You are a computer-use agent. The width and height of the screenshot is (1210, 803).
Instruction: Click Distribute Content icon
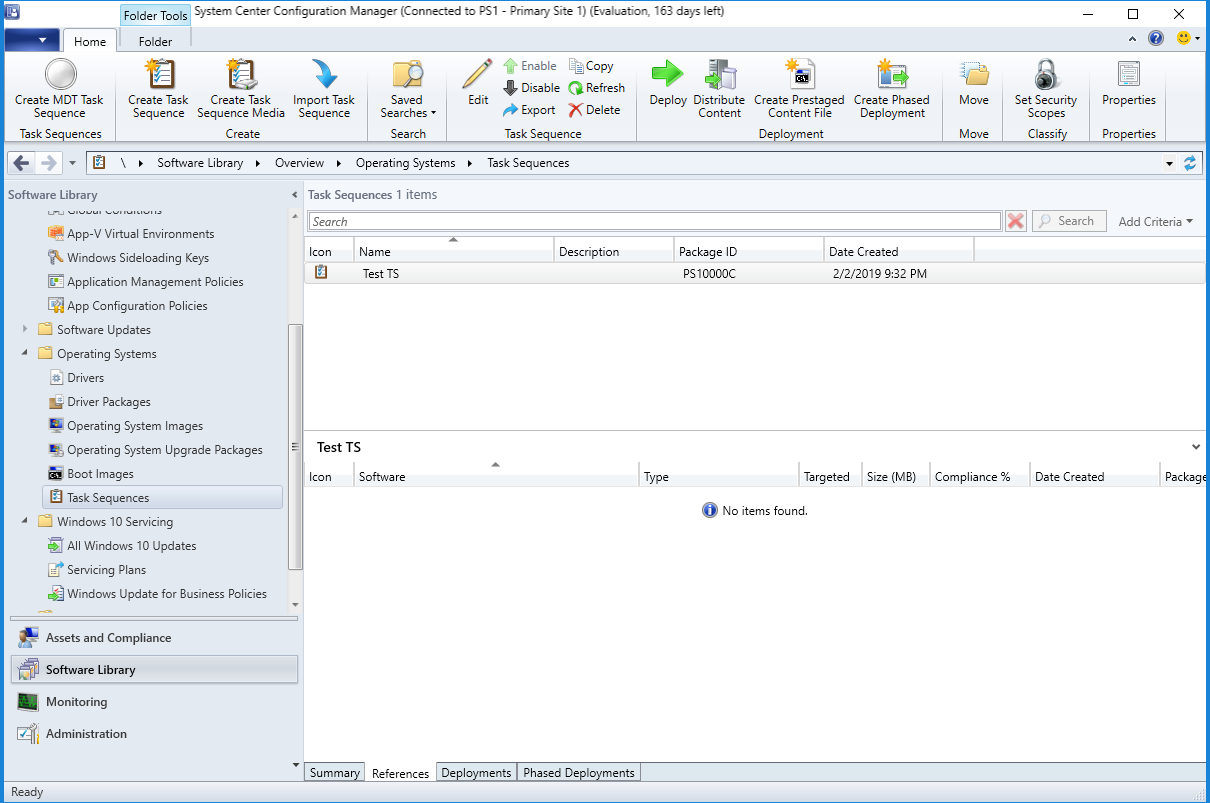point(720,75)
